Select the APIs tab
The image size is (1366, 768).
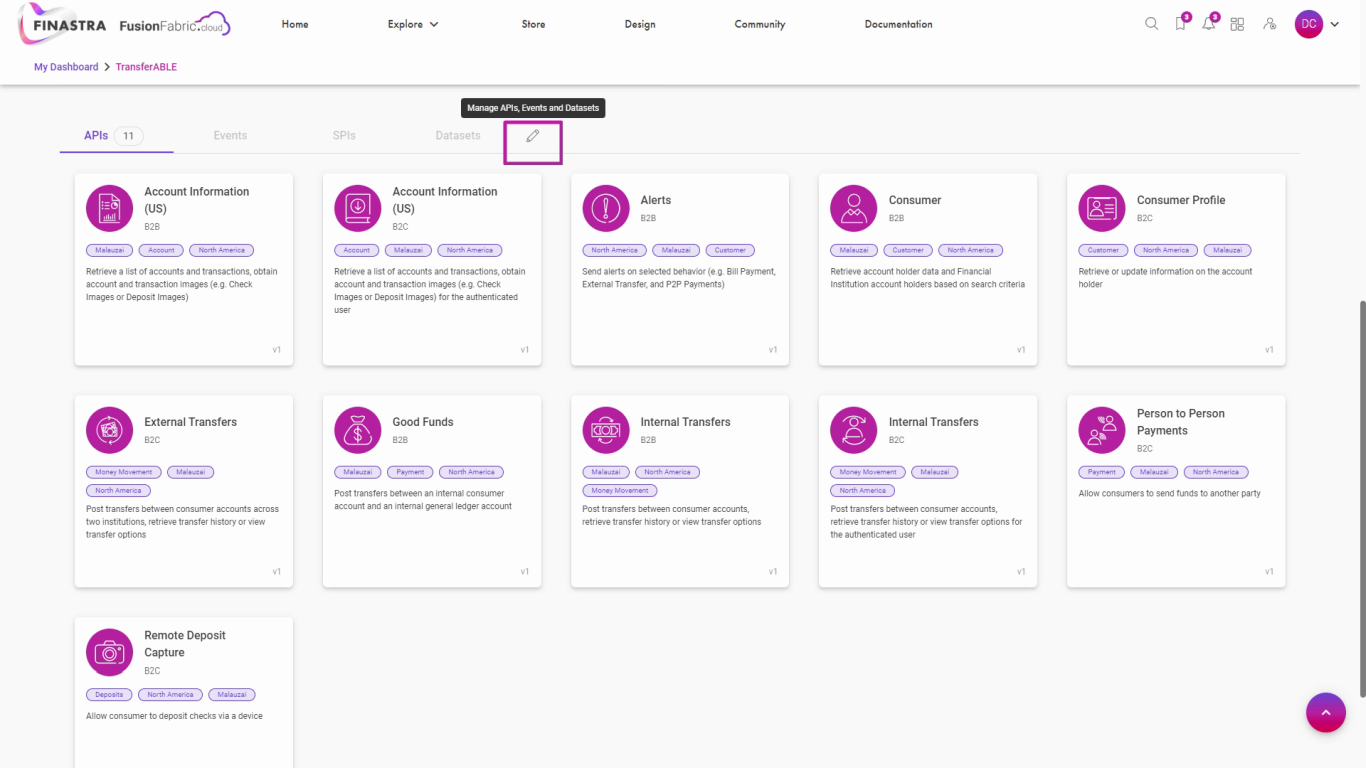click(x=116, y=136)
